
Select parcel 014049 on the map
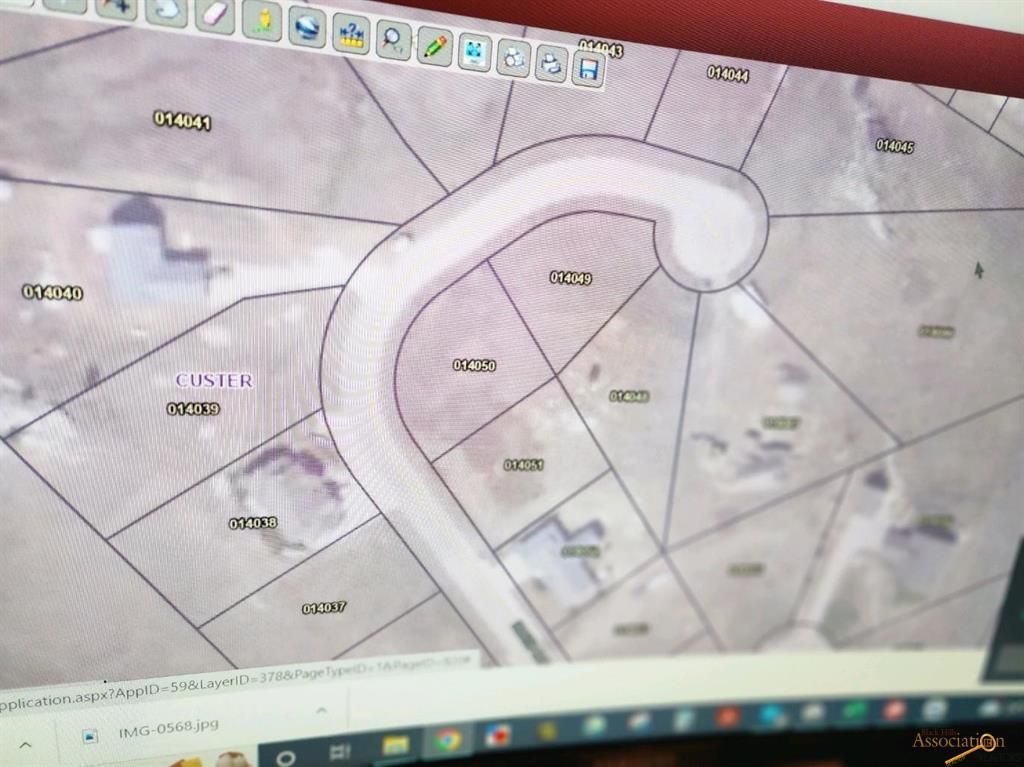click(570, 277)
